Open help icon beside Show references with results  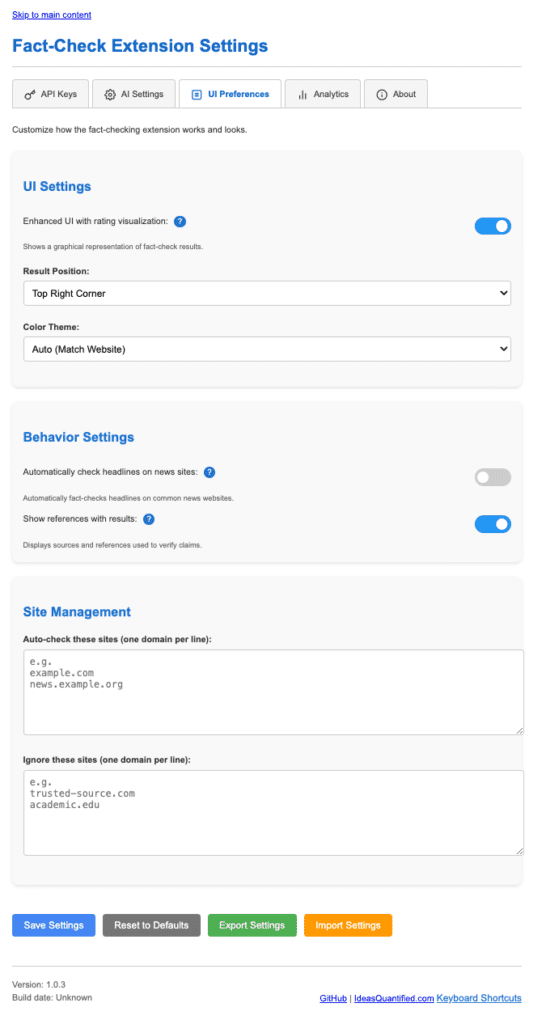[x=149, y=519]
